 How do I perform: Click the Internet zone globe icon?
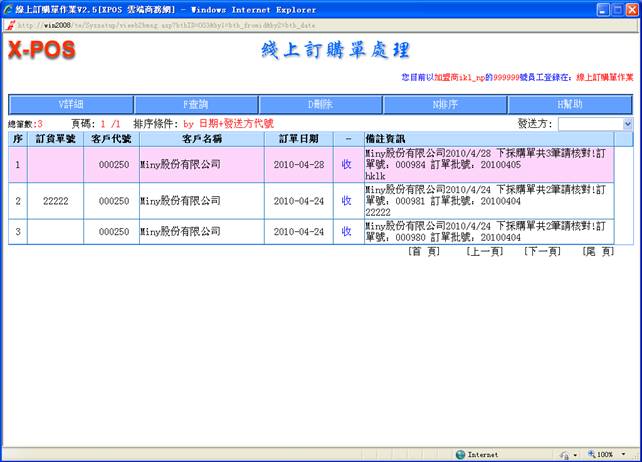pyautogui.click(x=460, y=454)
